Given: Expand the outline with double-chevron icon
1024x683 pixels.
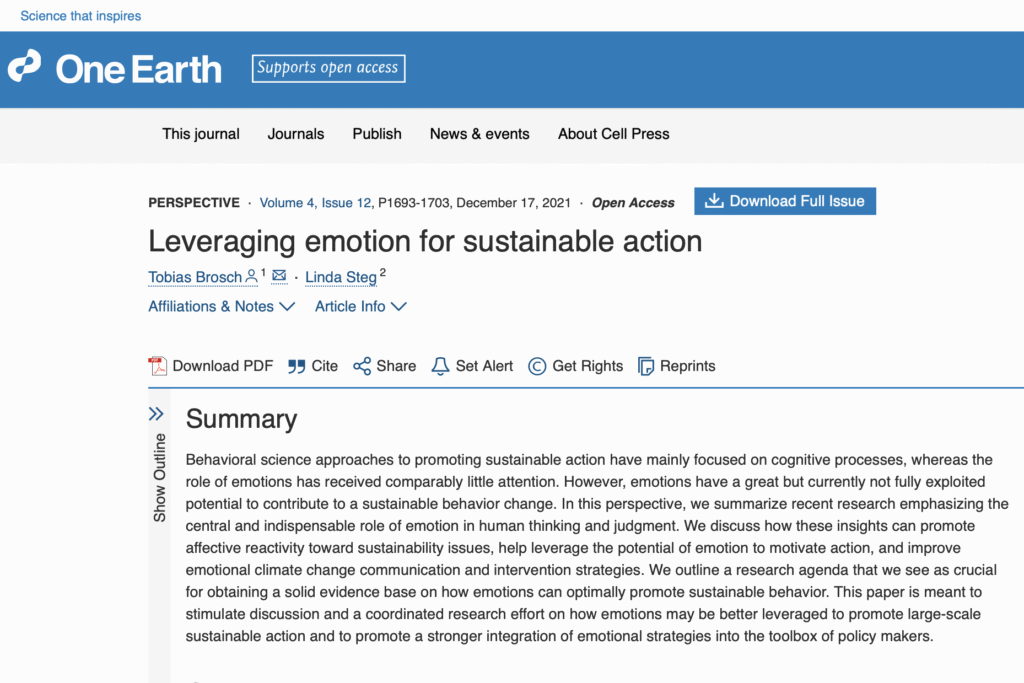Looking at the screenshot, I should click(x=156, y=414).
